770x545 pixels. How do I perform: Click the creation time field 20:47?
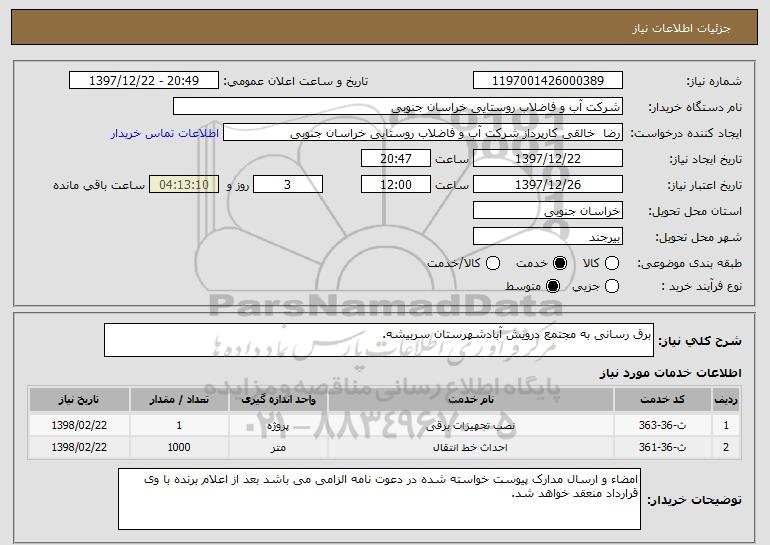point(396,159)
